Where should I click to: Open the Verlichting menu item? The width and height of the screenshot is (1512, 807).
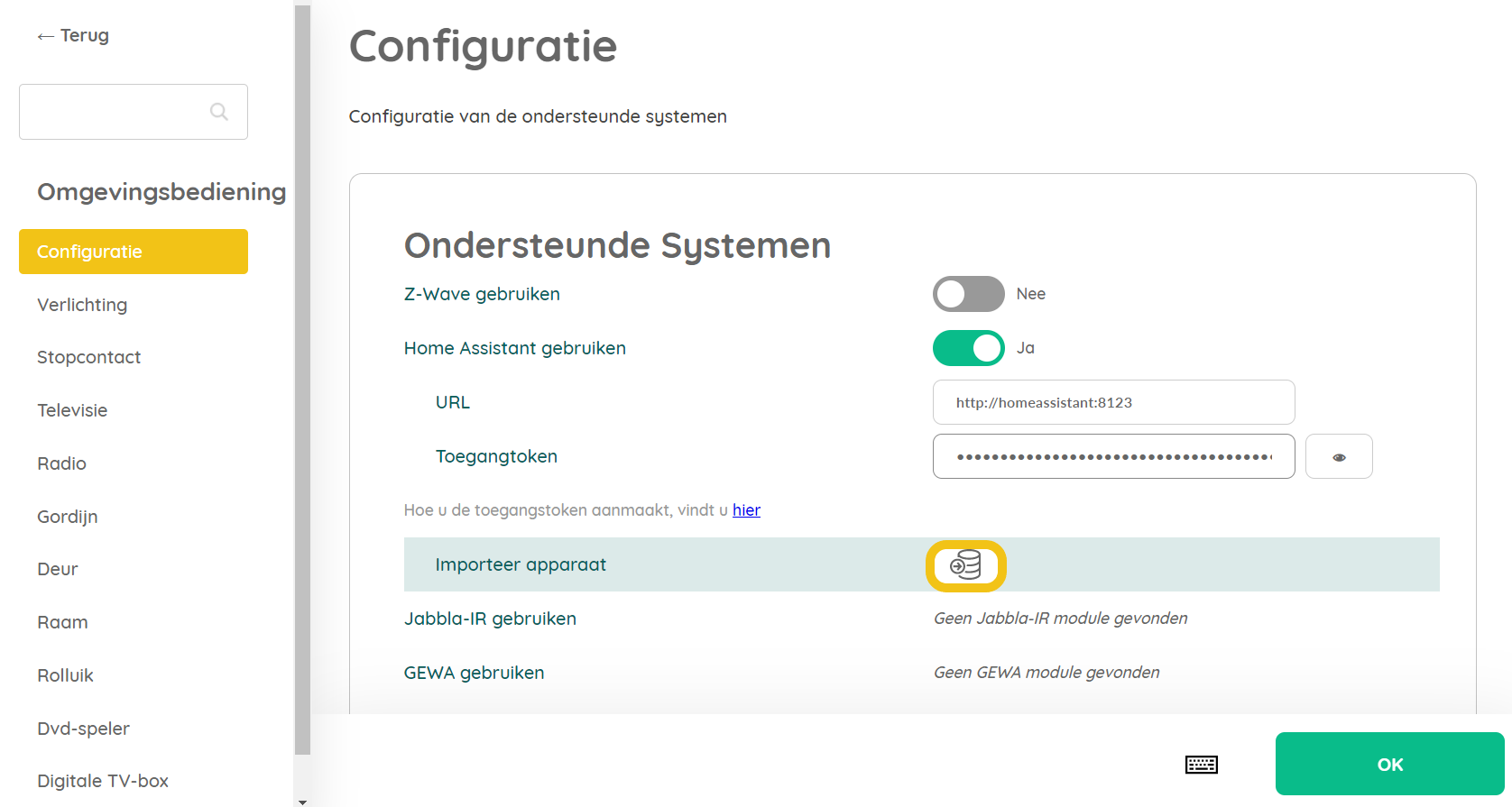[82, 305]
